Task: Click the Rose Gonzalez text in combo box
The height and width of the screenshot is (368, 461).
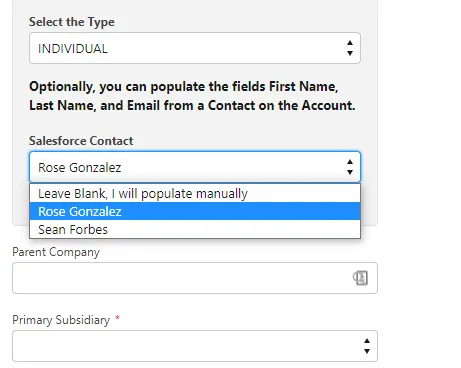Action: (80, 167)
